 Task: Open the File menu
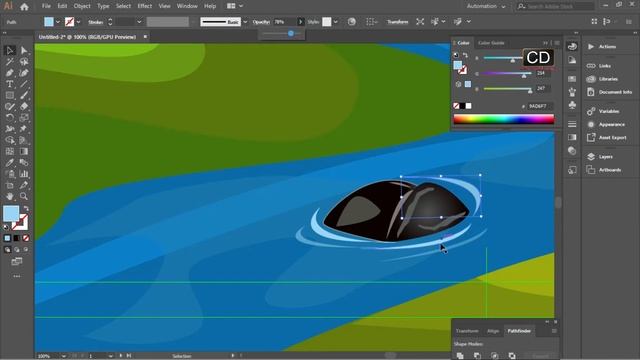[x=46, y=6]
